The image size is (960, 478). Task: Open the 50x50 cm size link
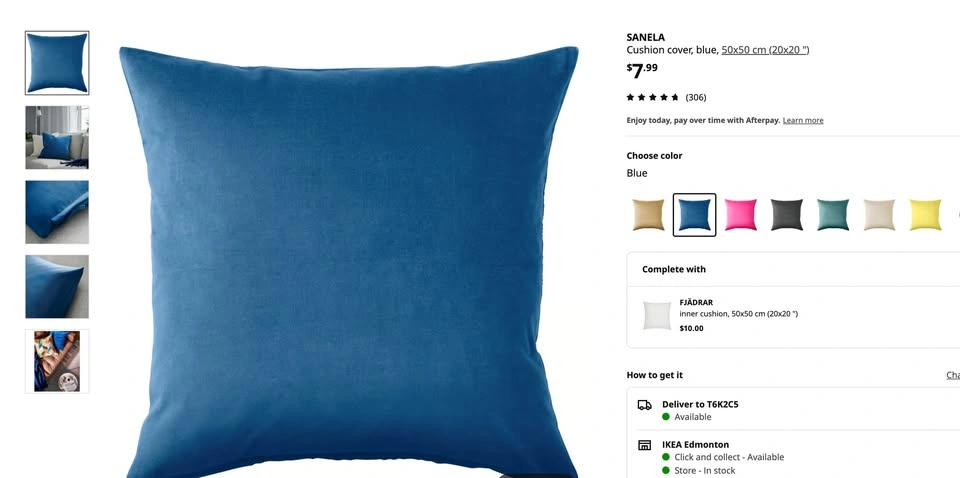(x=765, y=50)
